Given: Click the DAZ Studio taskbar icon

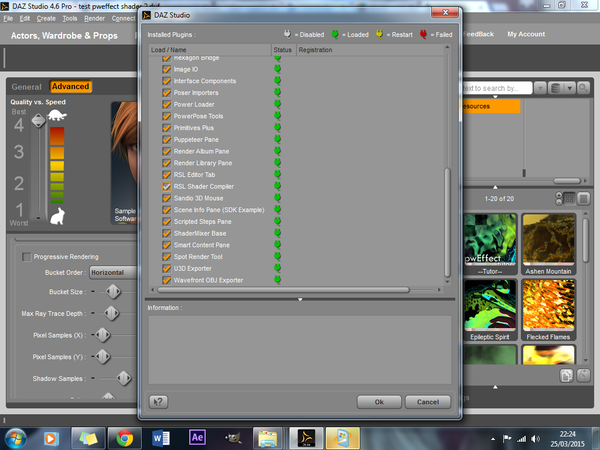Looking at the screenshot, I should [306, 438].
